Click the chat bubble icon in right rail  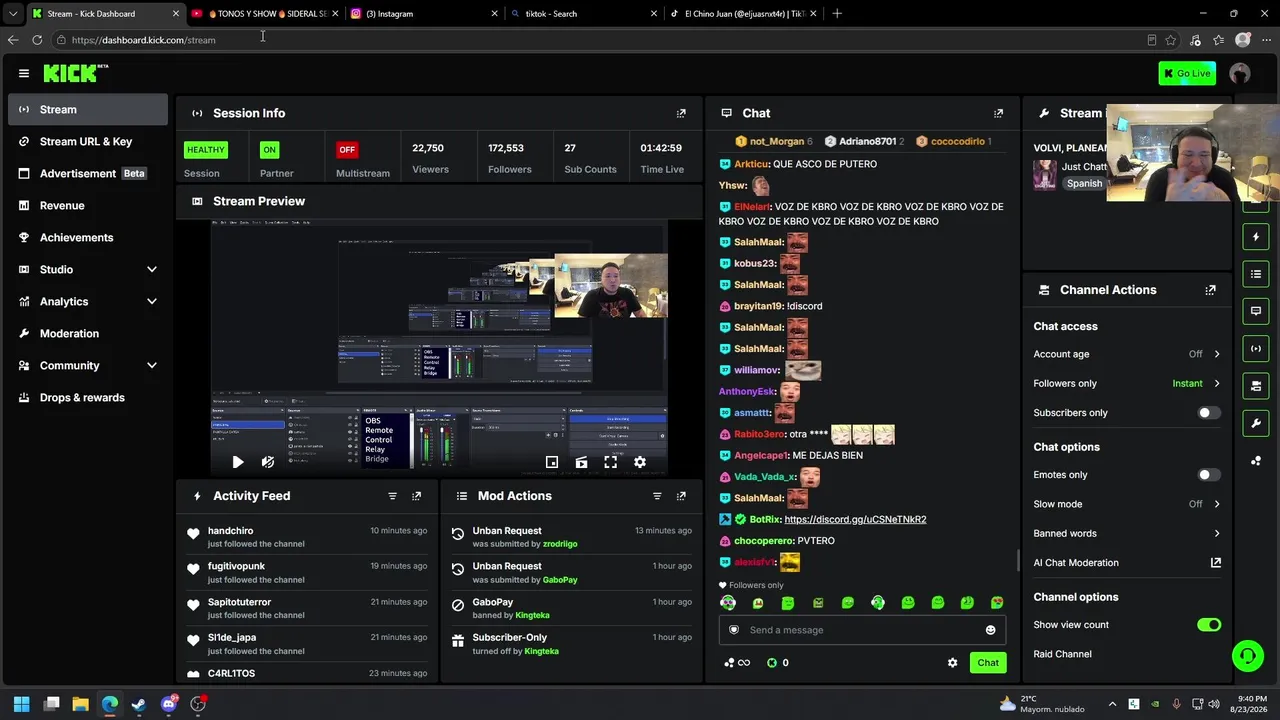[1256, 311]
